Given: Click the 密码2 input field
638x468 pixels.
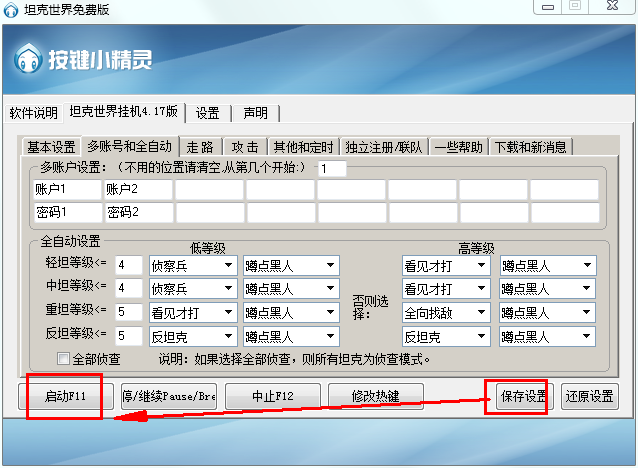Looking at the screenshot, I should 138,212.
